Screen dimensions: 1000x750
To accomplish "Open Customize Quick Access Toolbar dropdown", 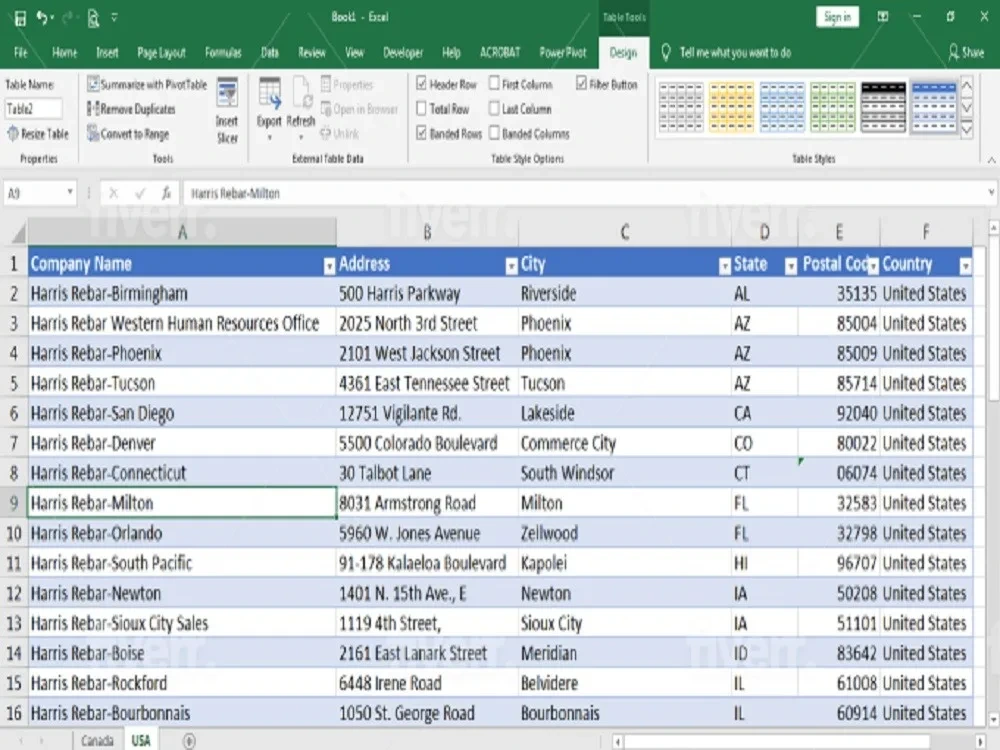I will pyautogui.click(x=114, y=18).
